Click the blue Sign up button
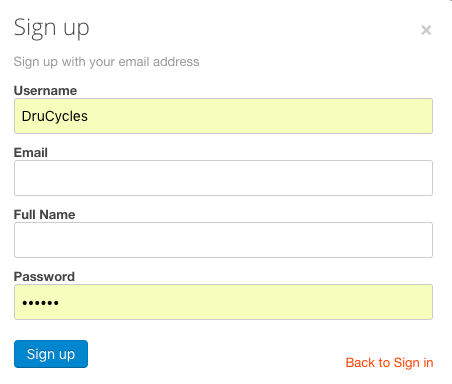The width and height of the screenshot is (452, 384). pyautogui.click(x=51, y=354)
